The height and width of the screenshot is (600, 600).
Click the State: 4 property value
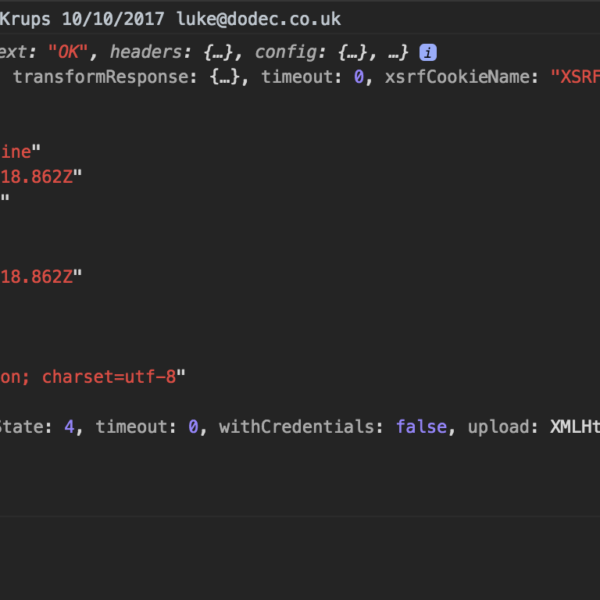(69, 427)
